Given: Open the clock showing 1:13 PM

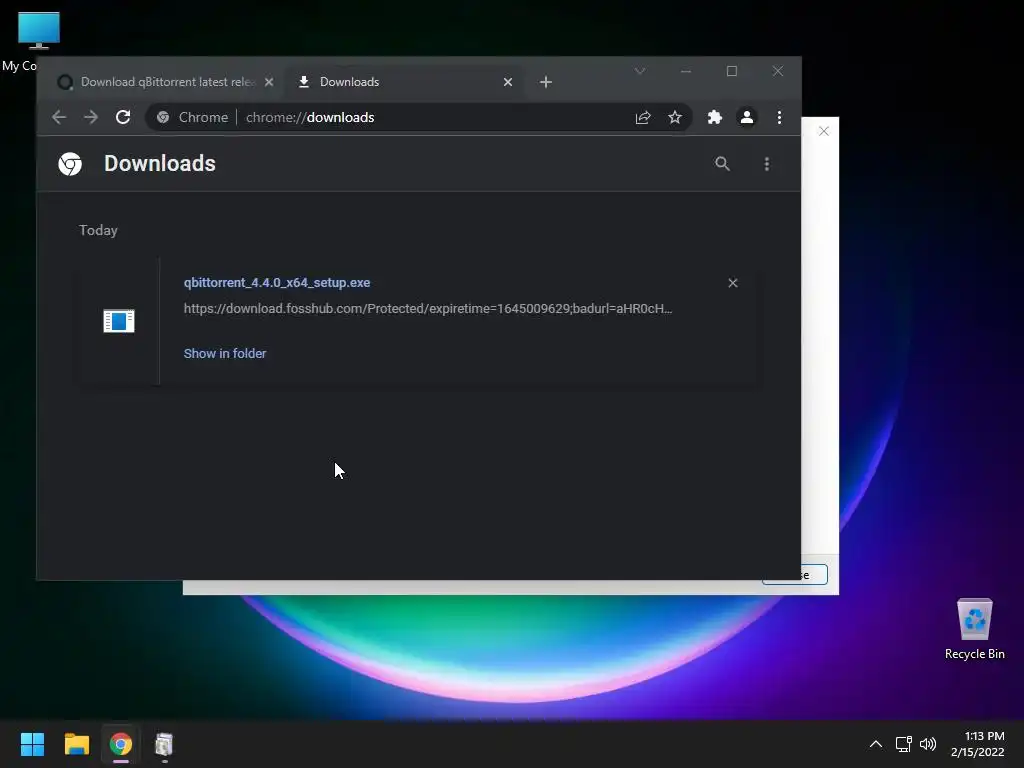Looking at the screenshot, I should click(x=978, y=744).
